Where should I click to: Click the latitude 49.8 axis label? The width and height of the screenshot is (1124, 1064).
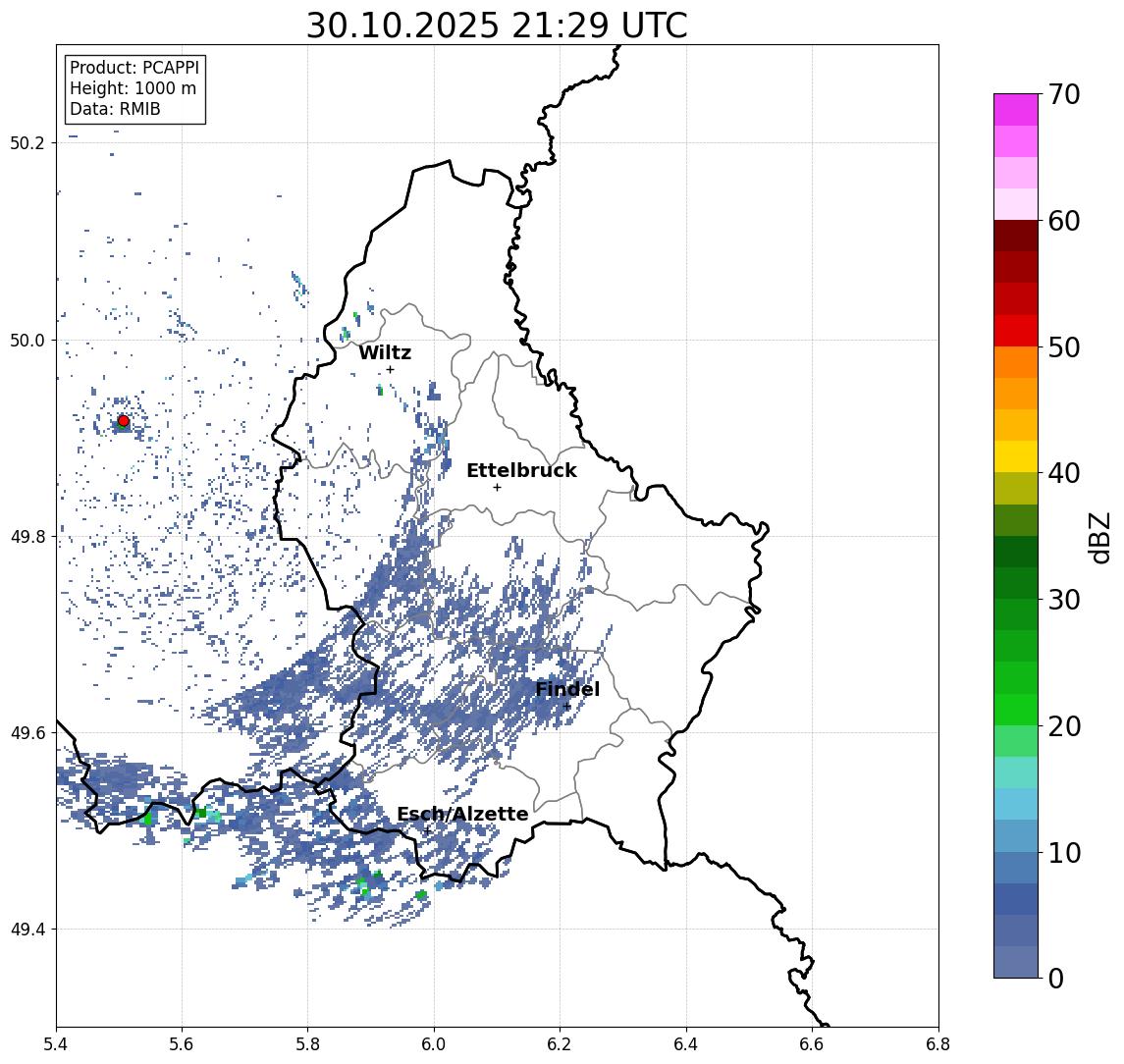point(27,536)
